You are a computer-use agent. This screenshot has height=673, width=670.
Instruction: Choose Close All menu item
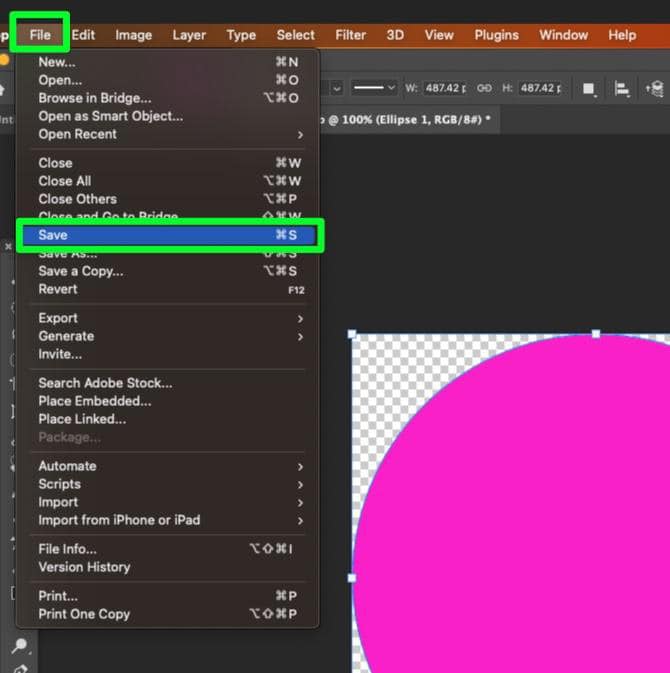(170, 181)
